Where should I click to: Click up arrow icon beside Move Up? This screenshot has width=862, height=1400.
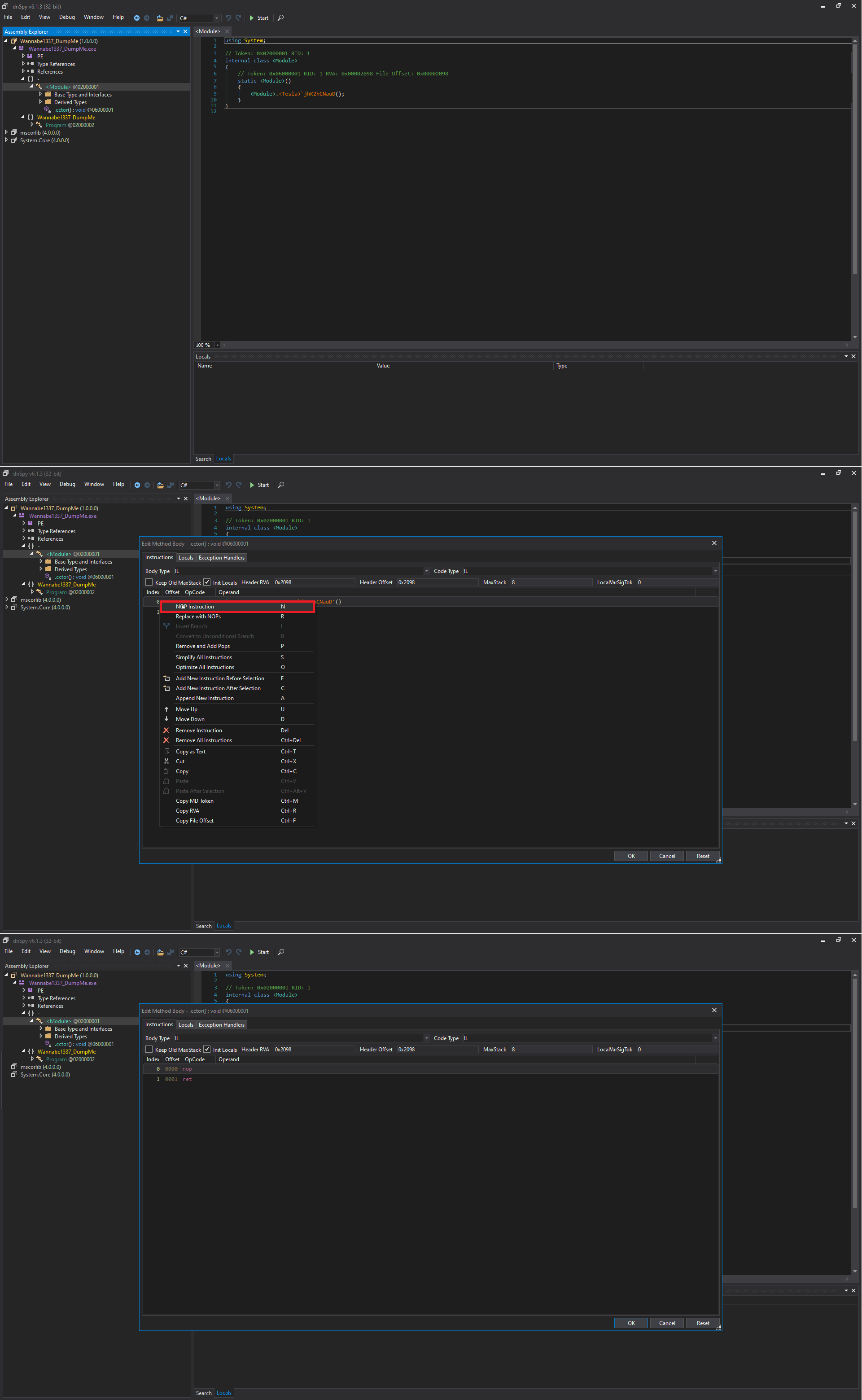click(166, 710)
